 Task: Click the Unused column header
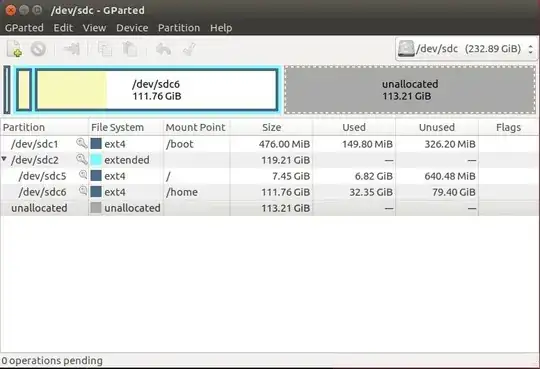(437, 127)
